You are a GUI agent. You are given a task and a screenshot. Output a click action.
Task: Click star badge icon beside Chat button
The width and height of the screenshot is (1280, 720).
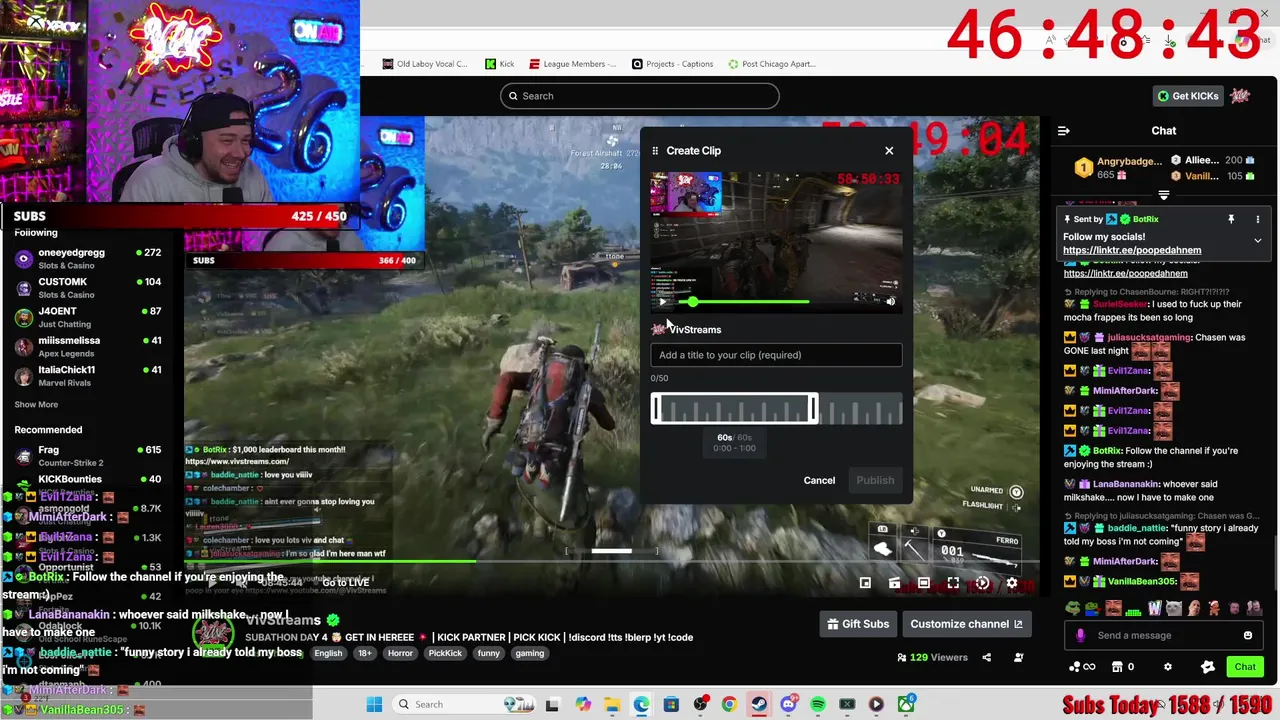(x=1208, y=667)
